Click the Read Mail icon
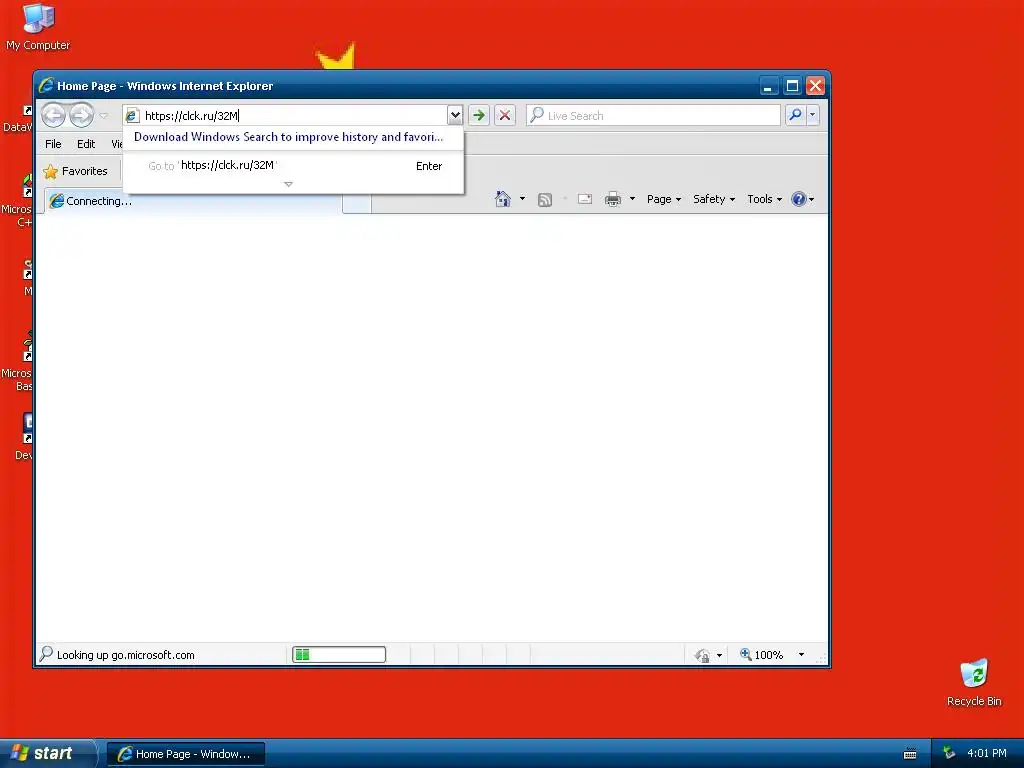1024x768 pixels. 585,199
